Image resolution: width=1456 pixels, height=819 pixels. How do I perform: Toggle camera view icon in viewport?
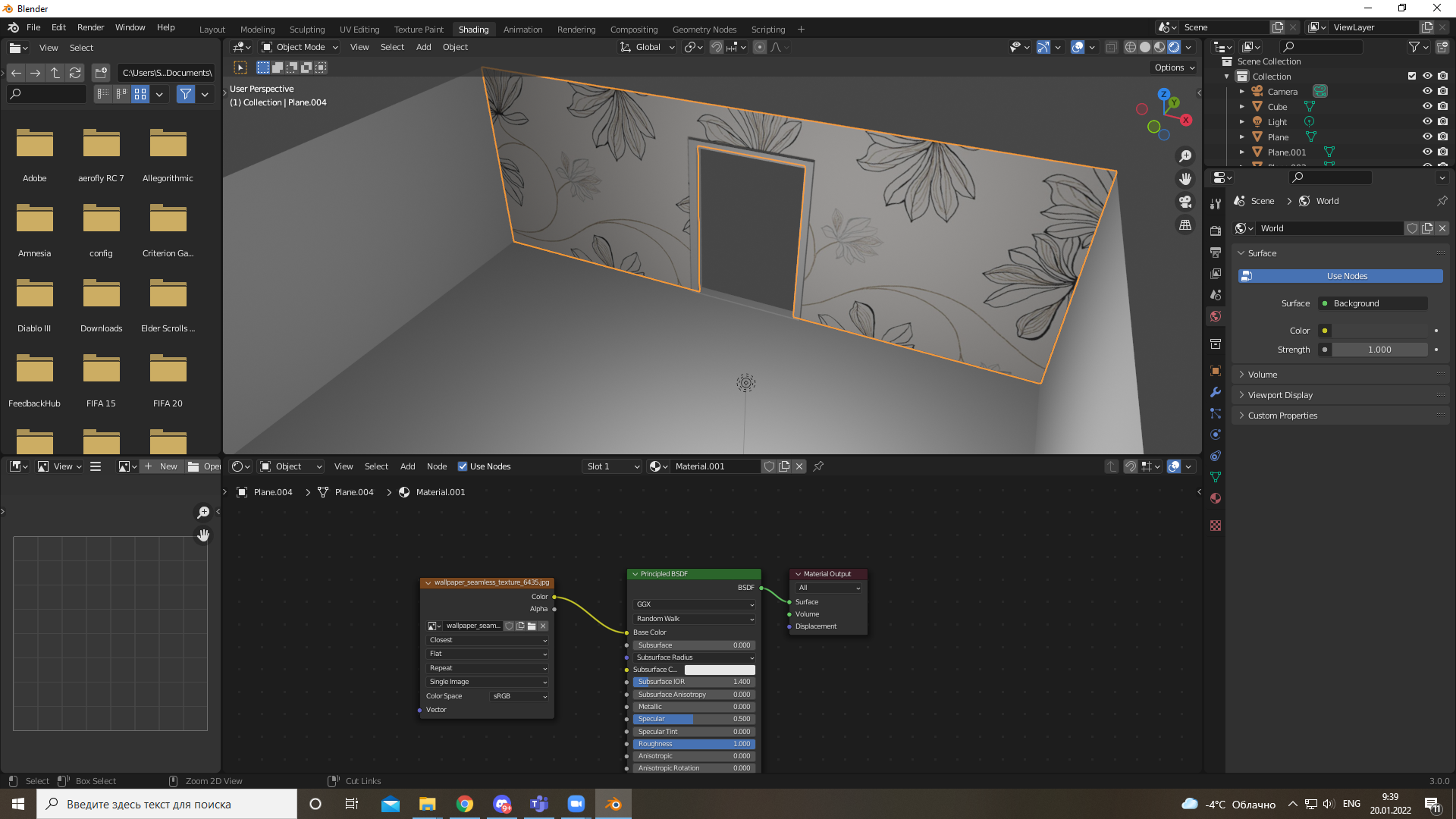click(x=1185, y=202)
